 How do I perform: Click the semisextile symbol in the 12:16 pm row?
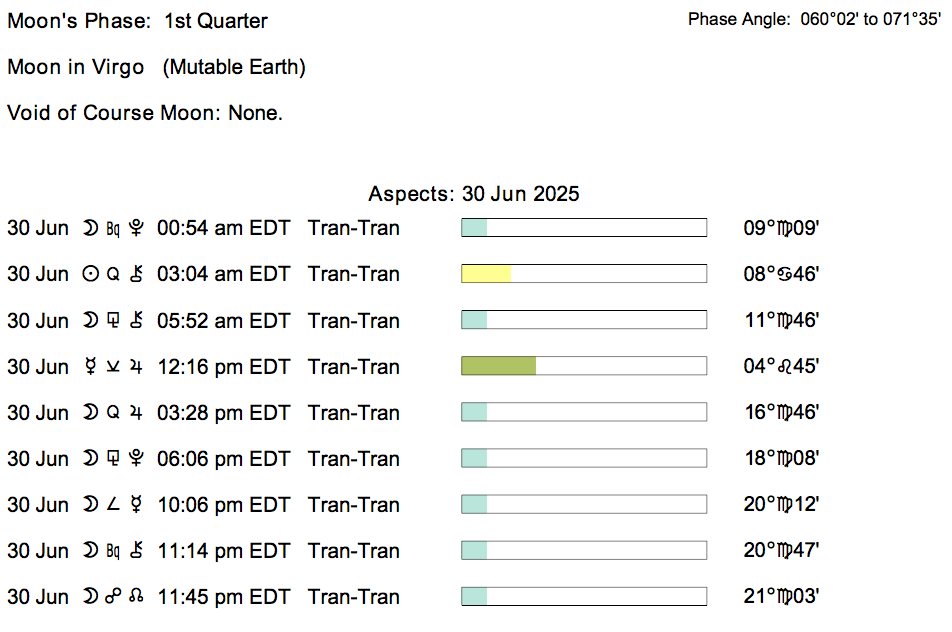pos(113,367)
